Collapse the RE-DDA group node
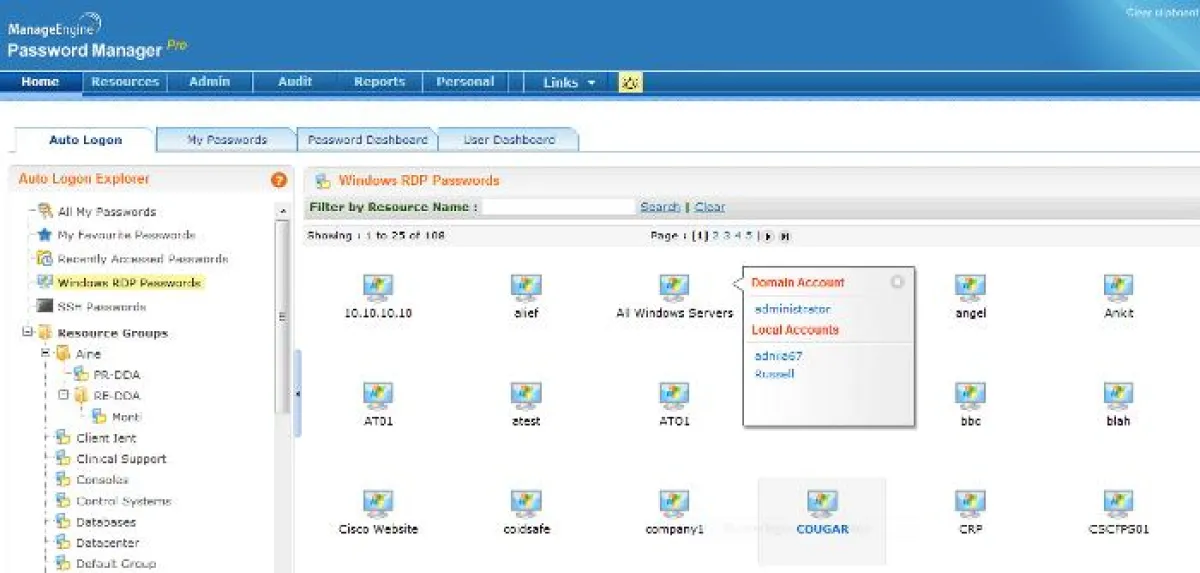 point(63,395)
